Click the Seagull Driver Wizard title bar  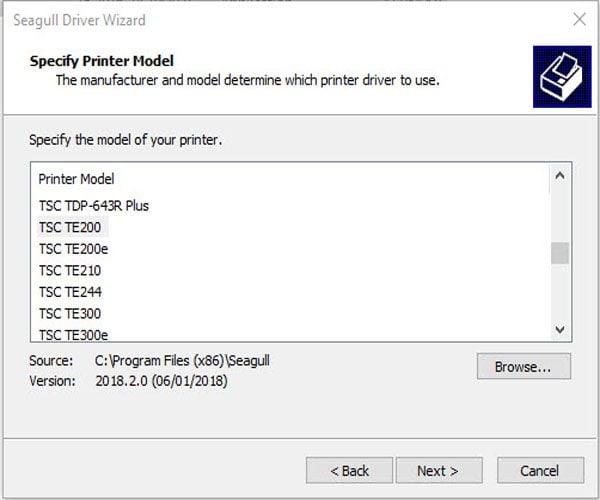click(250, 18)
